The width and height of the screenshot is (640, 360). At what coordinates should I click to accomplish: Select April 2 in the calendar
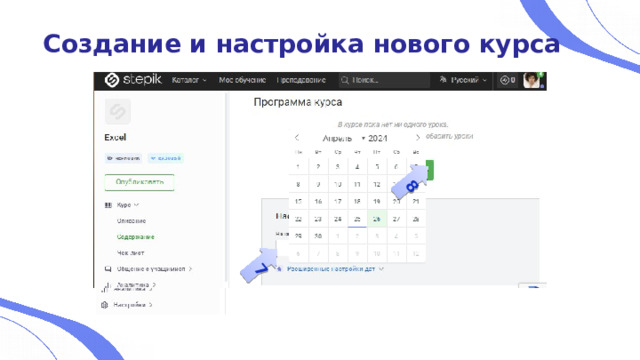coord(318,167)
